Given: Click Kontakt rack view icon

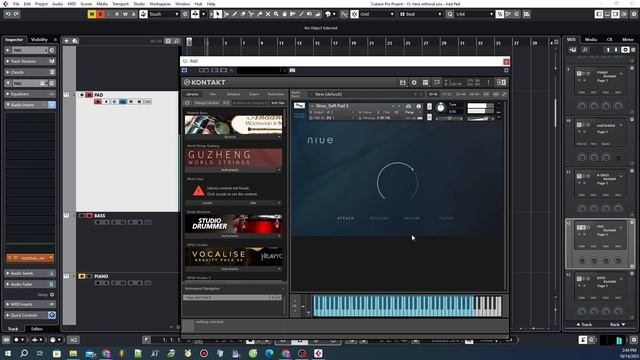Looking at the screenshot, I should (x=425, y=82).
